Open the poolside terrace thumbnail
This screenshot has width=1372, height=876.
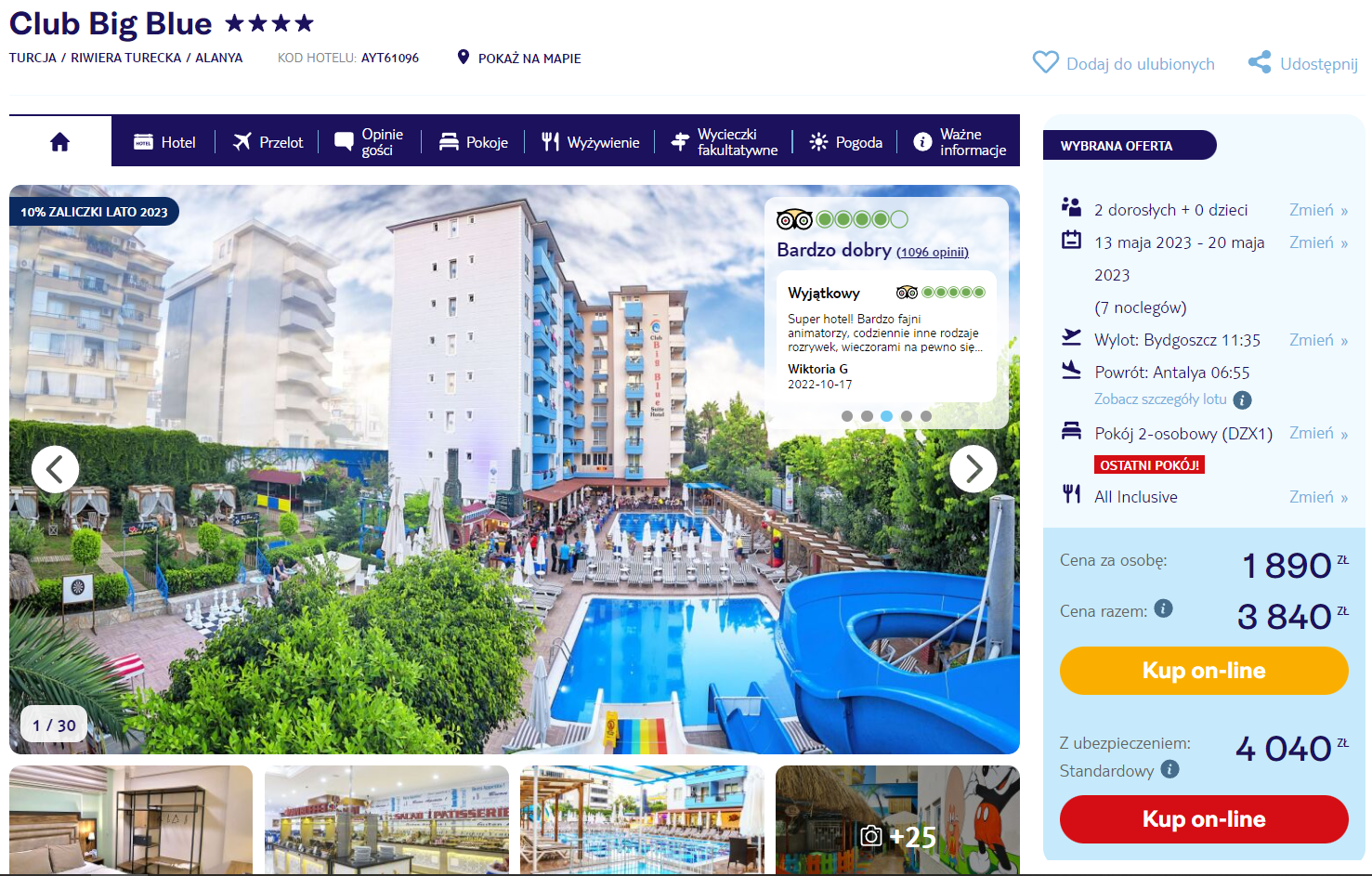pyautogui.click(x=642, y=819)
